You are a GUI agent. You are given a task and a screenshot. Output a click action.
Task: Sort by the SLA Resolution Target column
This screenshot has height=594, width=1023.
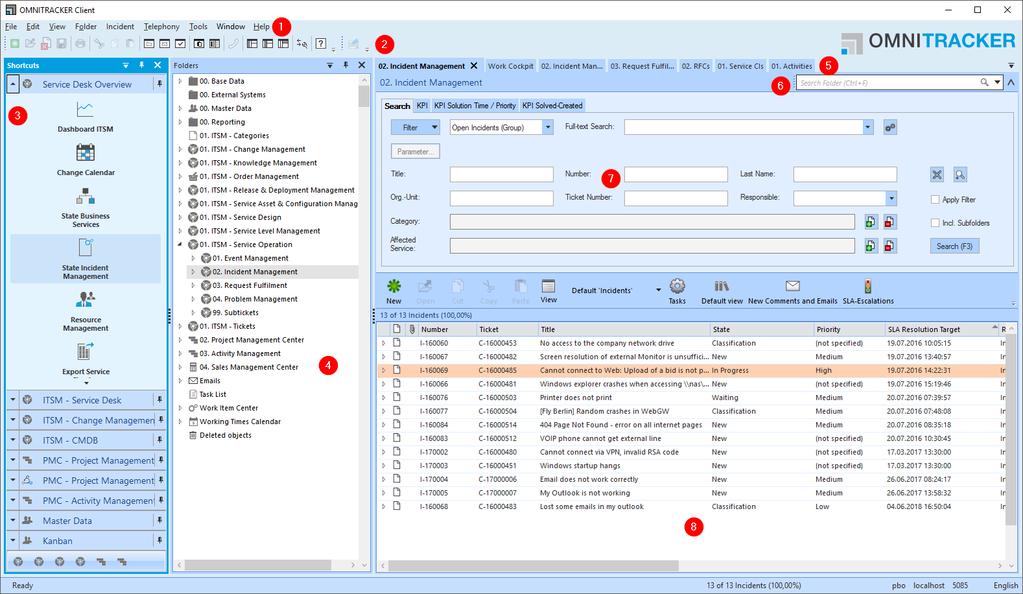point(941,330)
